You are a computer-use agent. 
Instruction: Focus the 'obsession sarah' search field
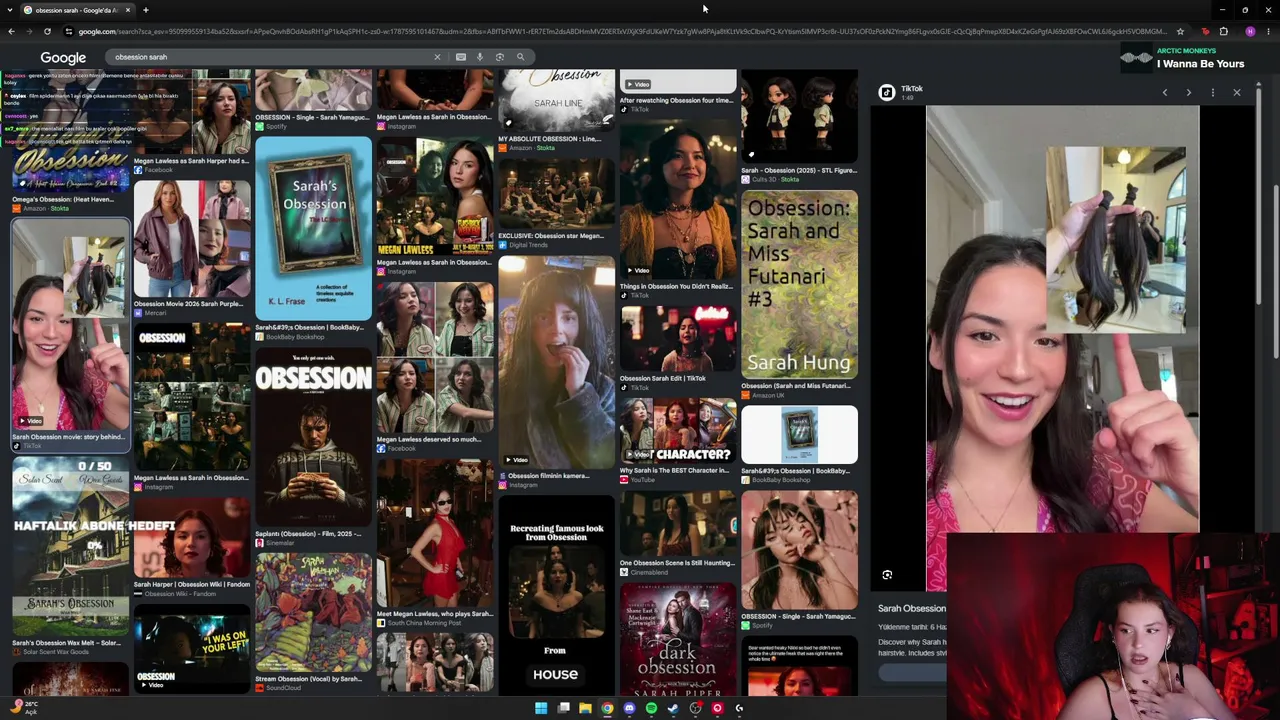[x=270, y=57]
